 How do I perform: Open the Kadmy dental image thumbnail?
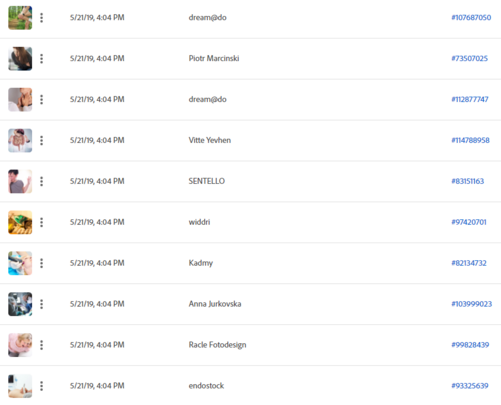click(20, 263)
